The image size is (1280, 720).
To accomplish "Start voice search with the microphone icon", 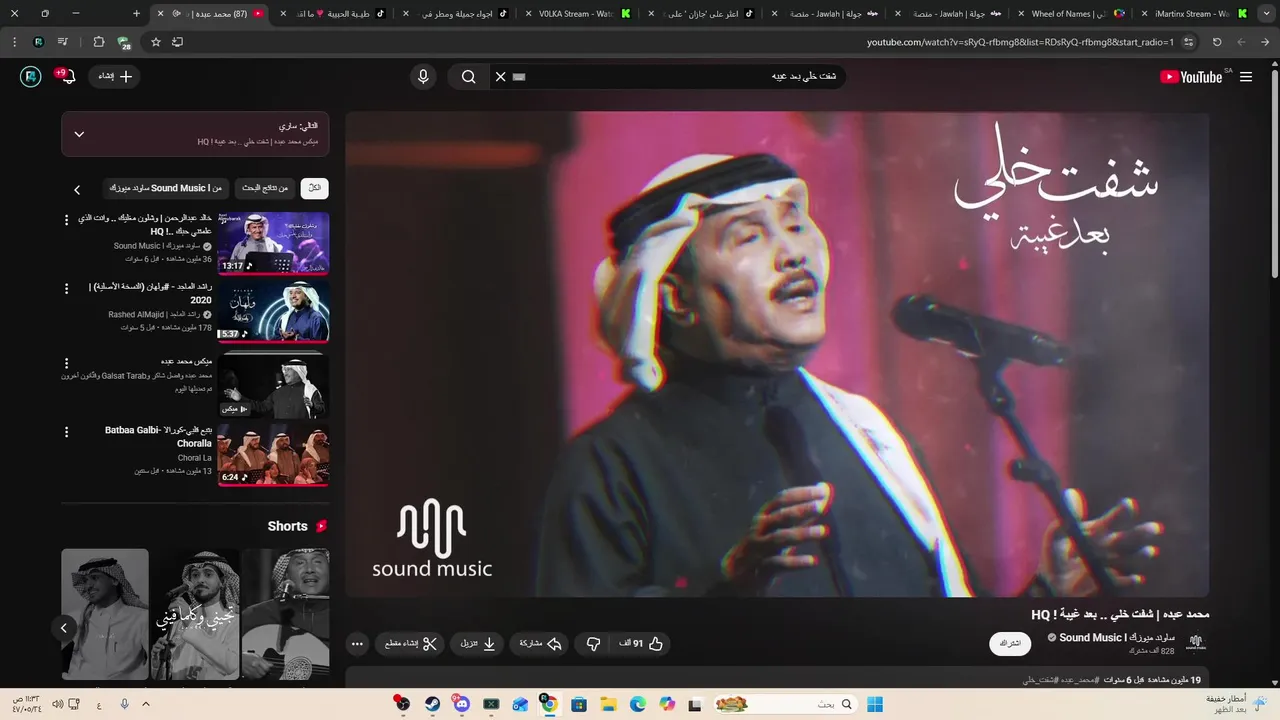I will (x=423, y=77).
